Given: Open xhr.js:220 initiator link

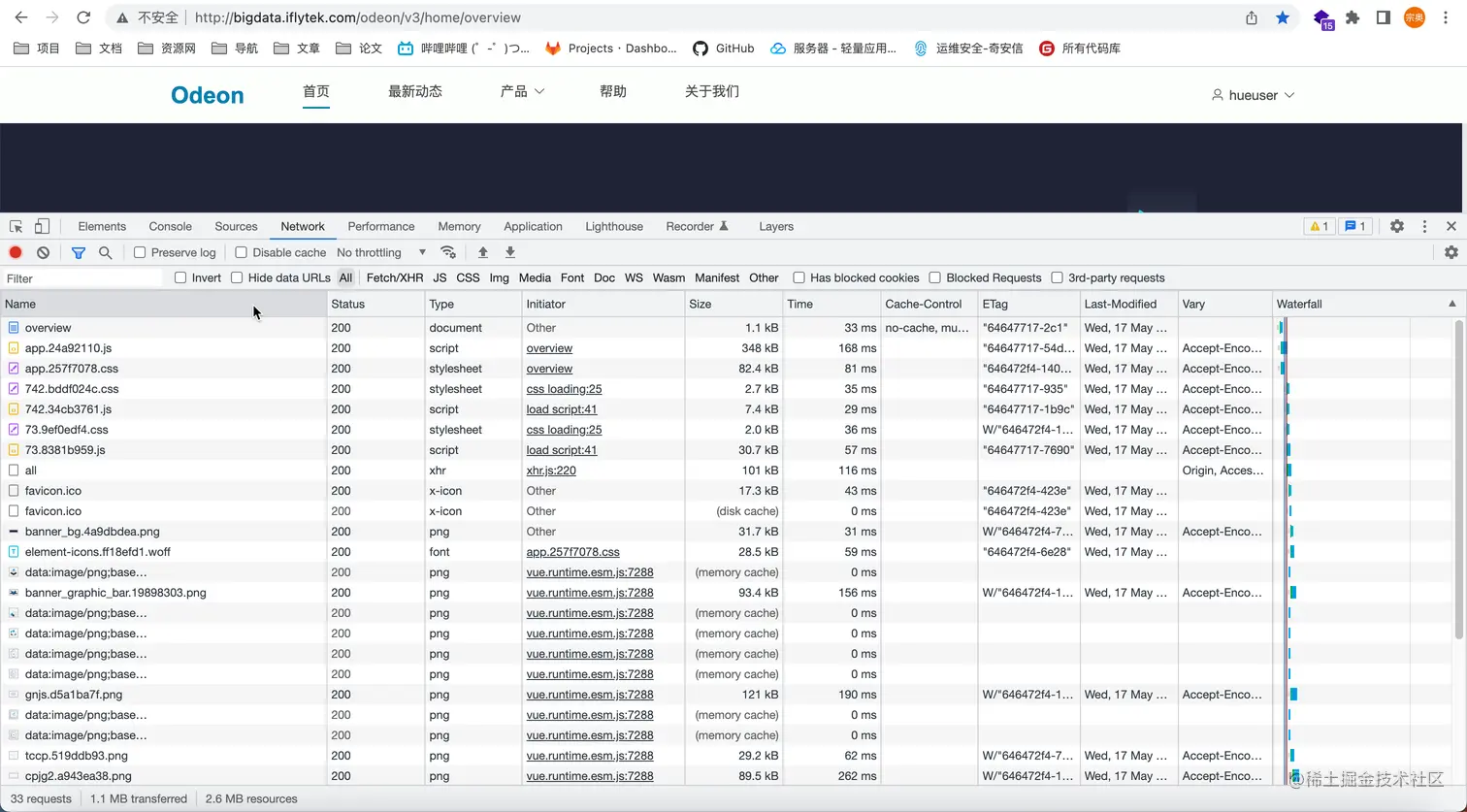Looking at the screenshot, I should pyautogui.click(x=551, y=471).
